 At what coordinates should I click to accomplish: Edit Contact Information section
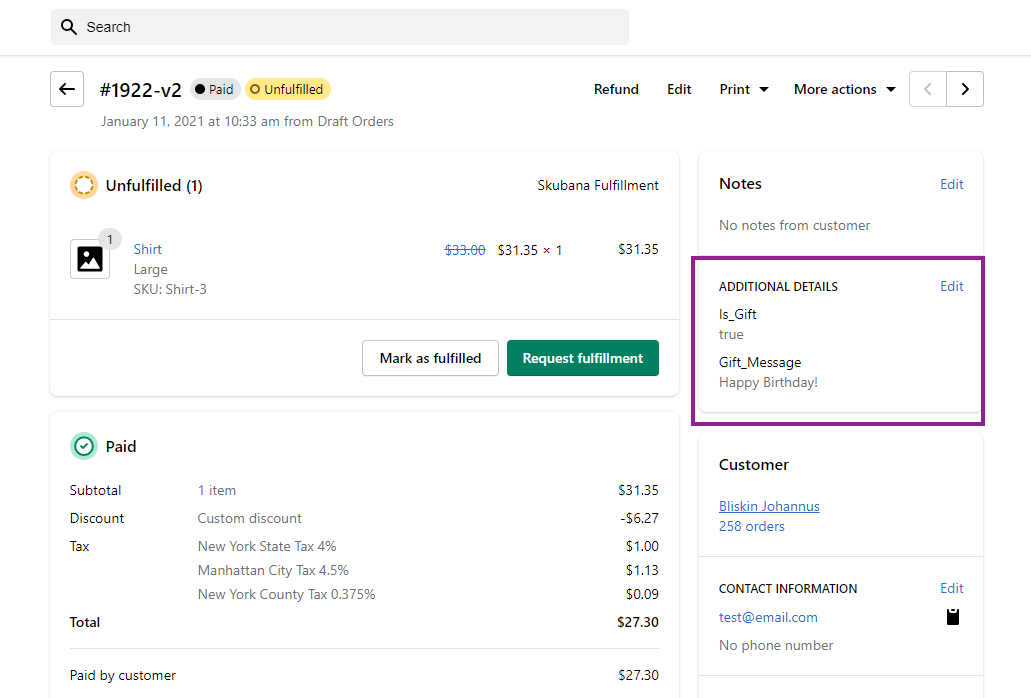pos(951,588)
